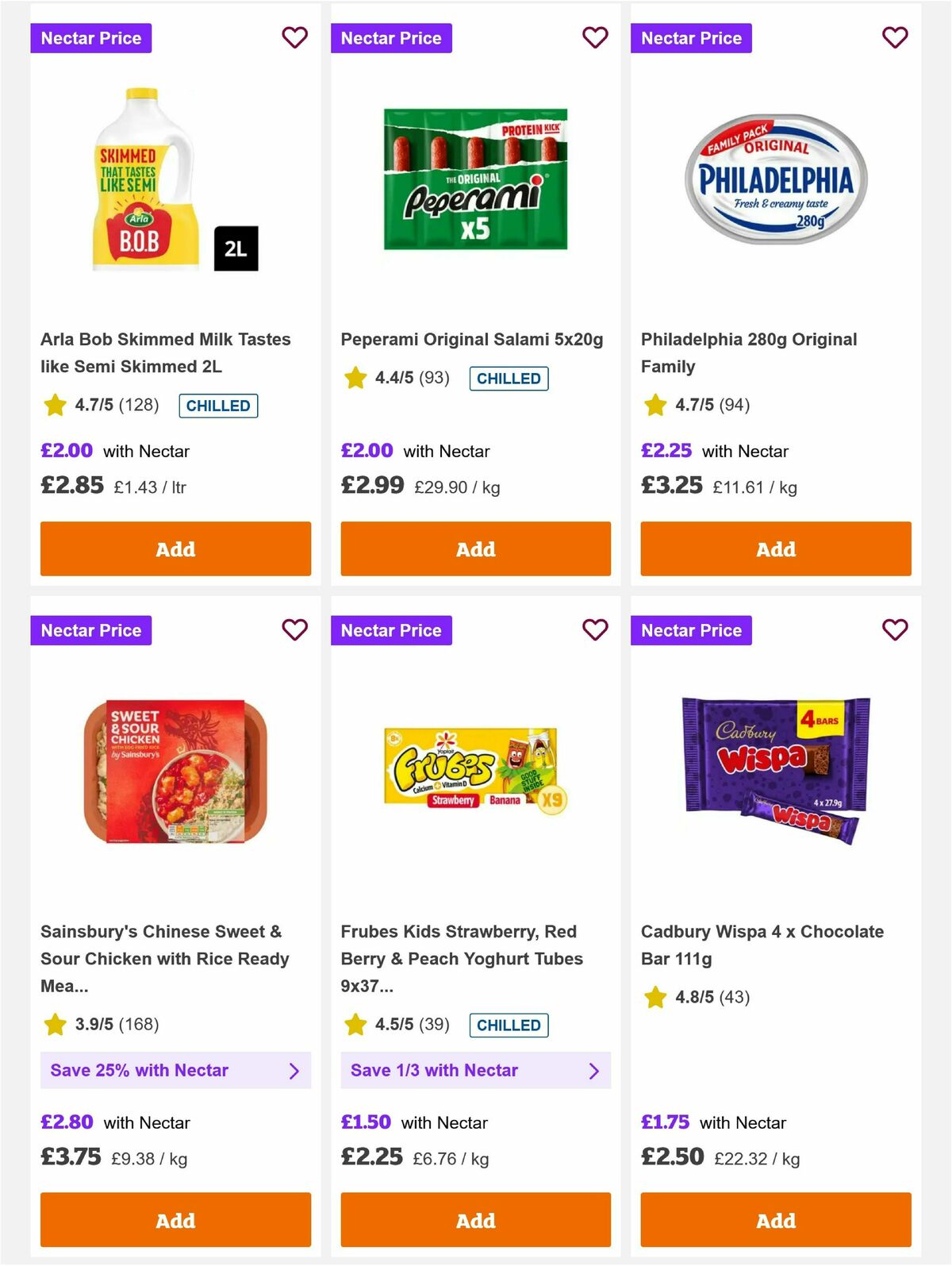This screenshot has height=1266, width=952.
Task: Favourite the Peperami Original Salami product
Action: [594, 37]
